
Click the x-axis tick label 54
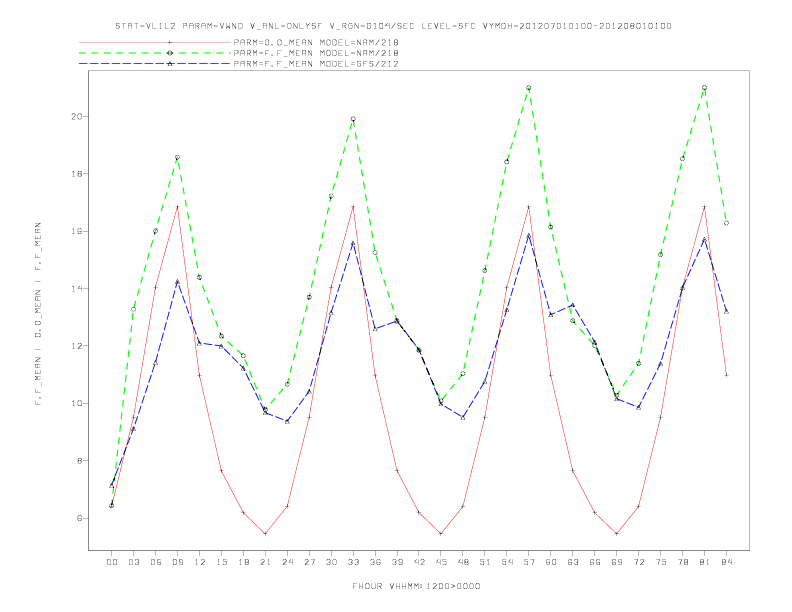pos(507,562)
